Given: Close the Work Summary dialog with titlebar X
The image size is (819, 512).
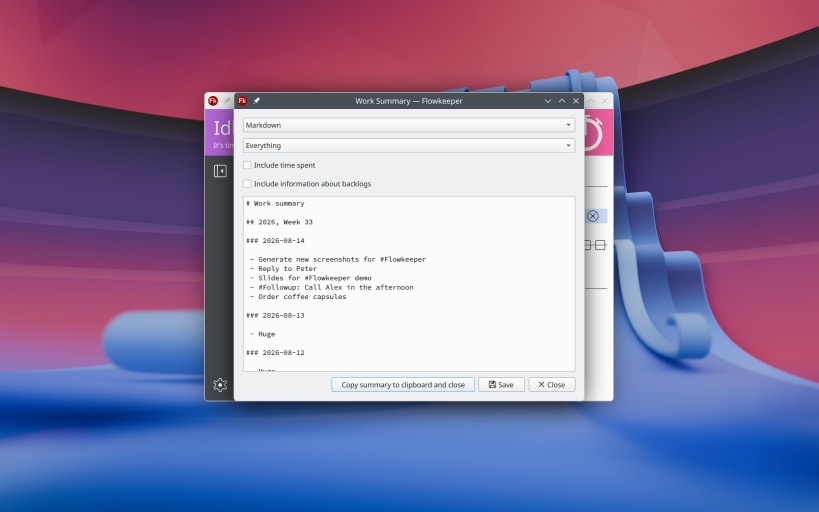Looking at the screenshot, I should pyautogui.click(x=576, y=101).
